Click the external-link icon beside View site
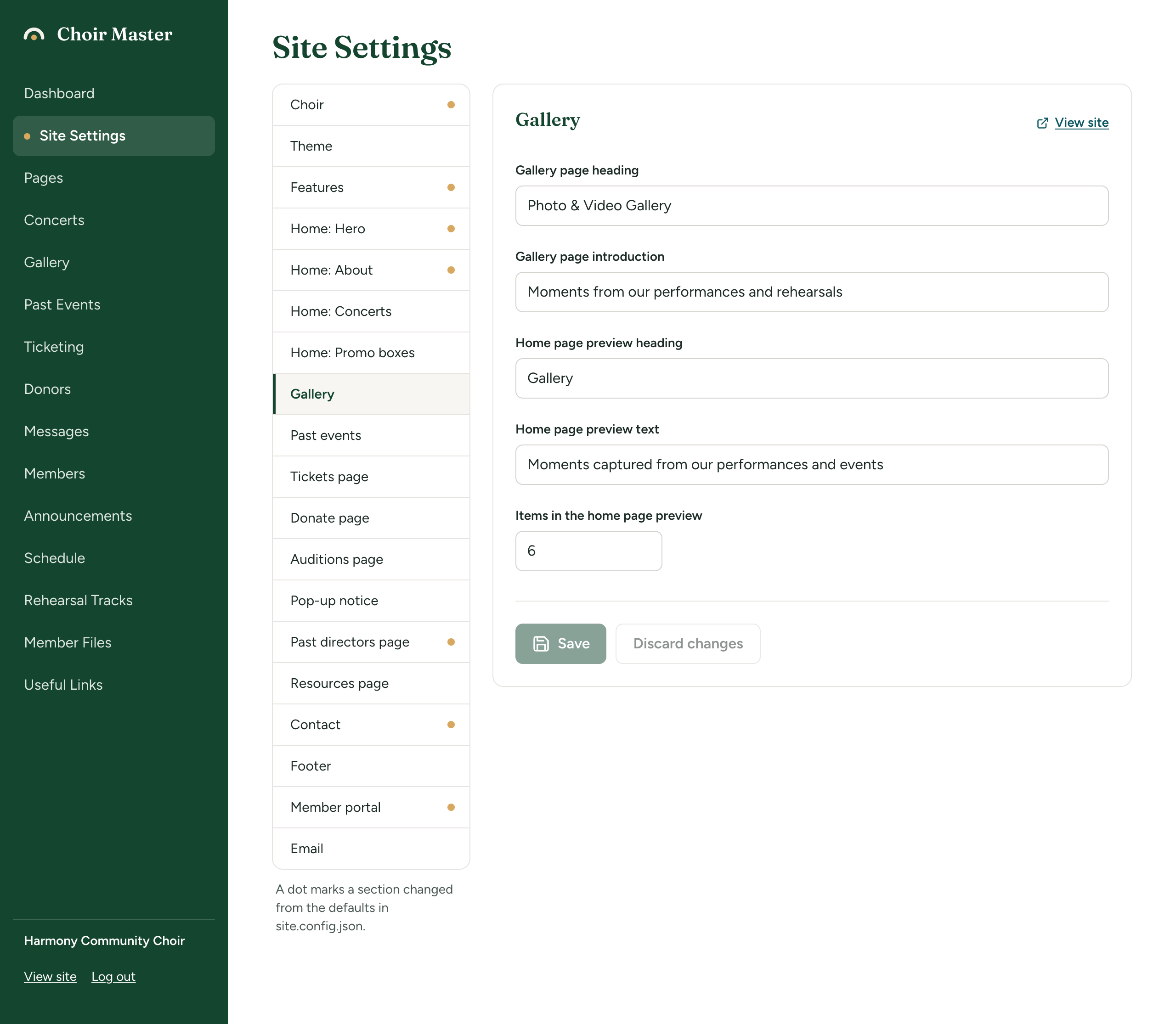The image size is (1176, 1024). click(x=1042, y=123)
